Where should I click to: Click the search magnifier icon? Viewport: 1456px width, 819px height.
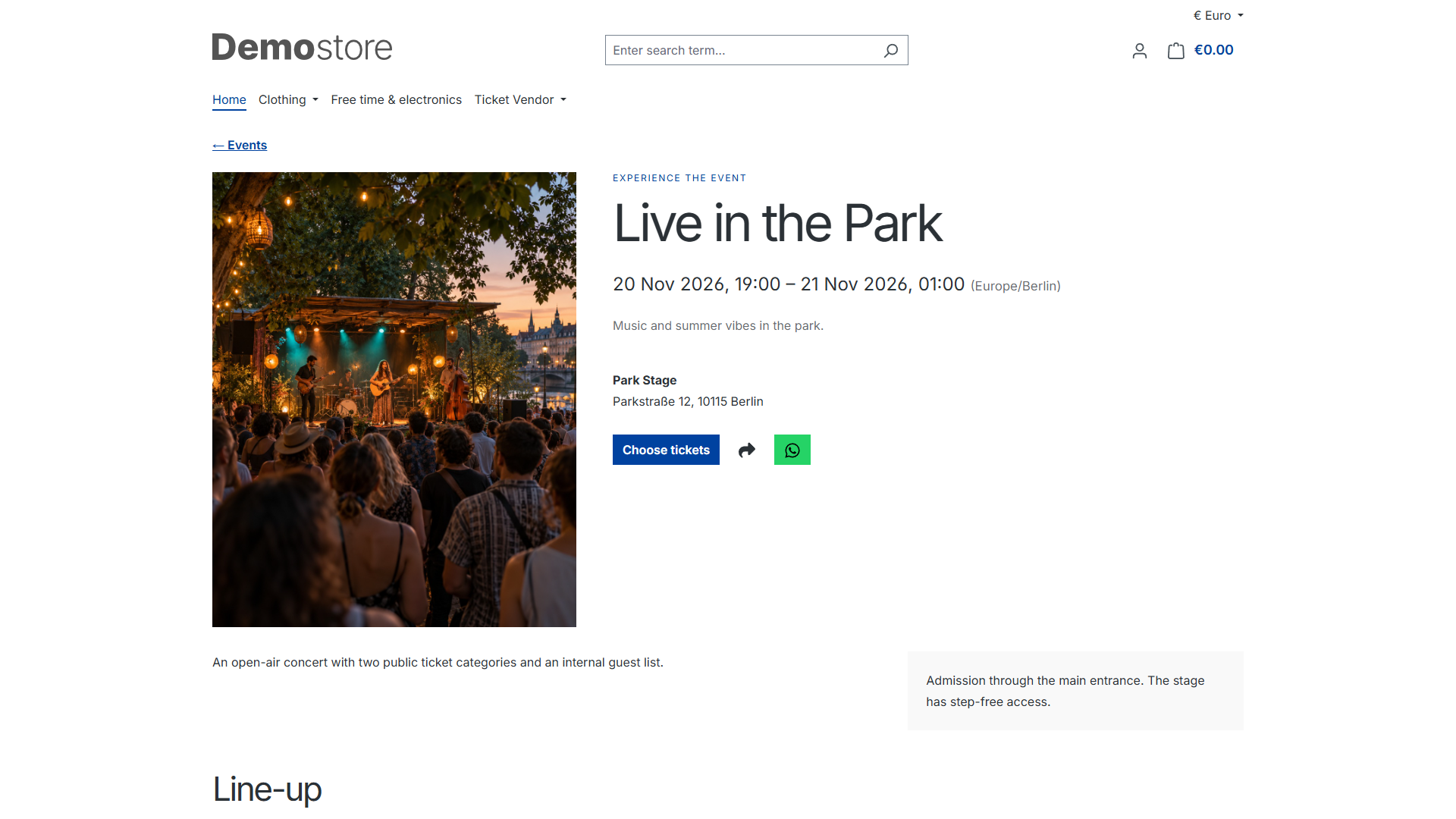[x=890, y=50]
